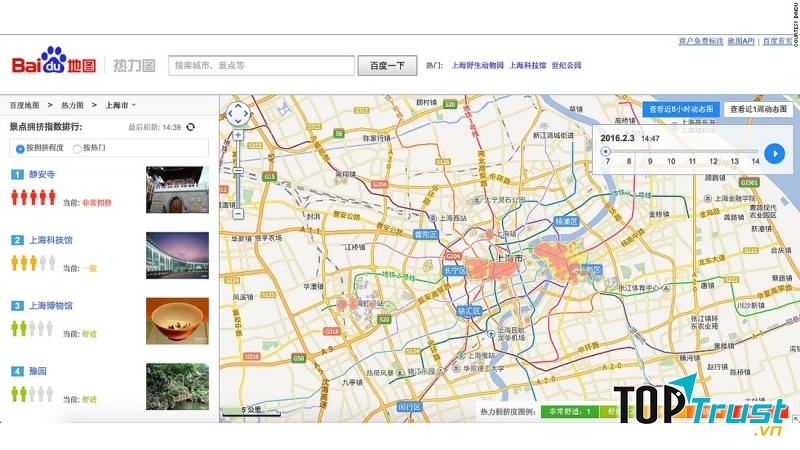Click the 上海金融学院 marker on the map
800x450 pixels.
coord(708,198)
